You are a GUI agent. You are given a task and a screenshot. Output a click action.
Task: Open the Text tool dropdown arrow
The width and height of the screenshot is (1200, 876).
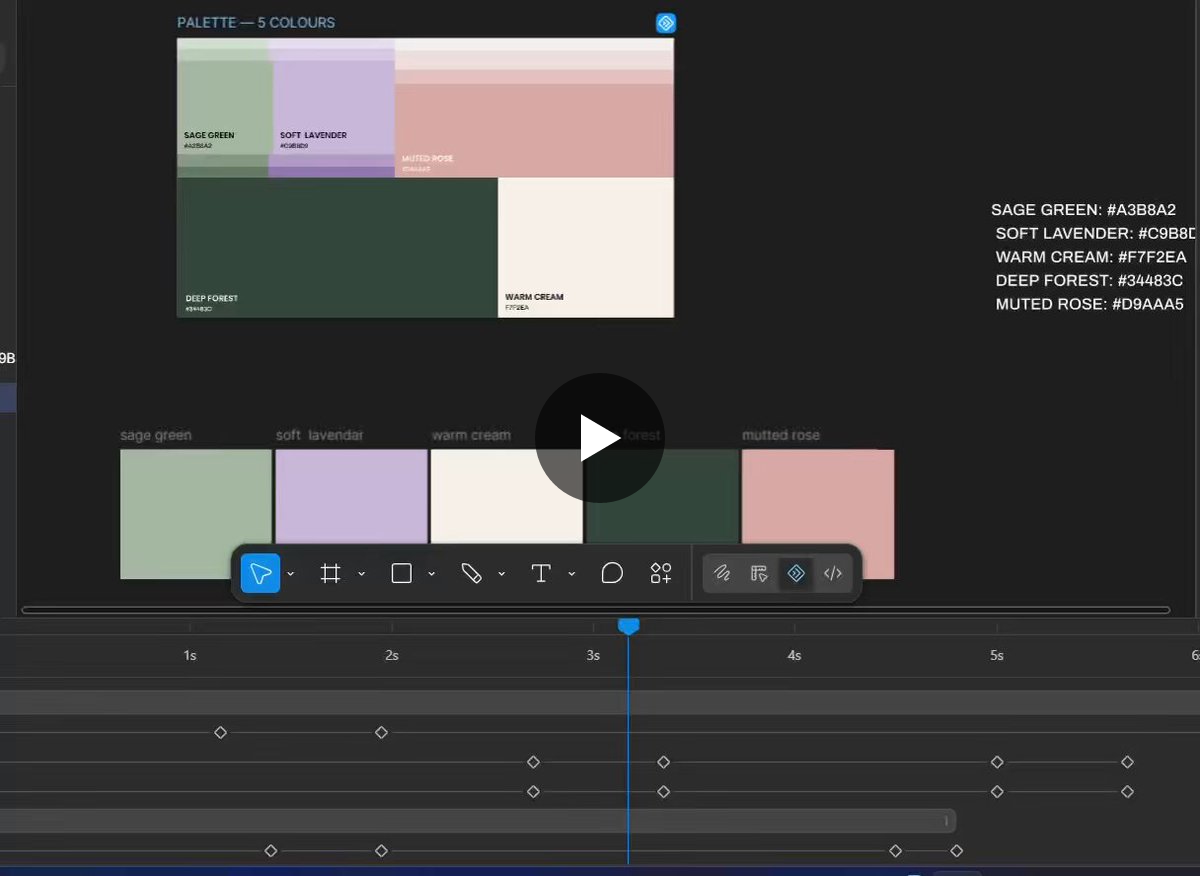[x=572, y=574]
